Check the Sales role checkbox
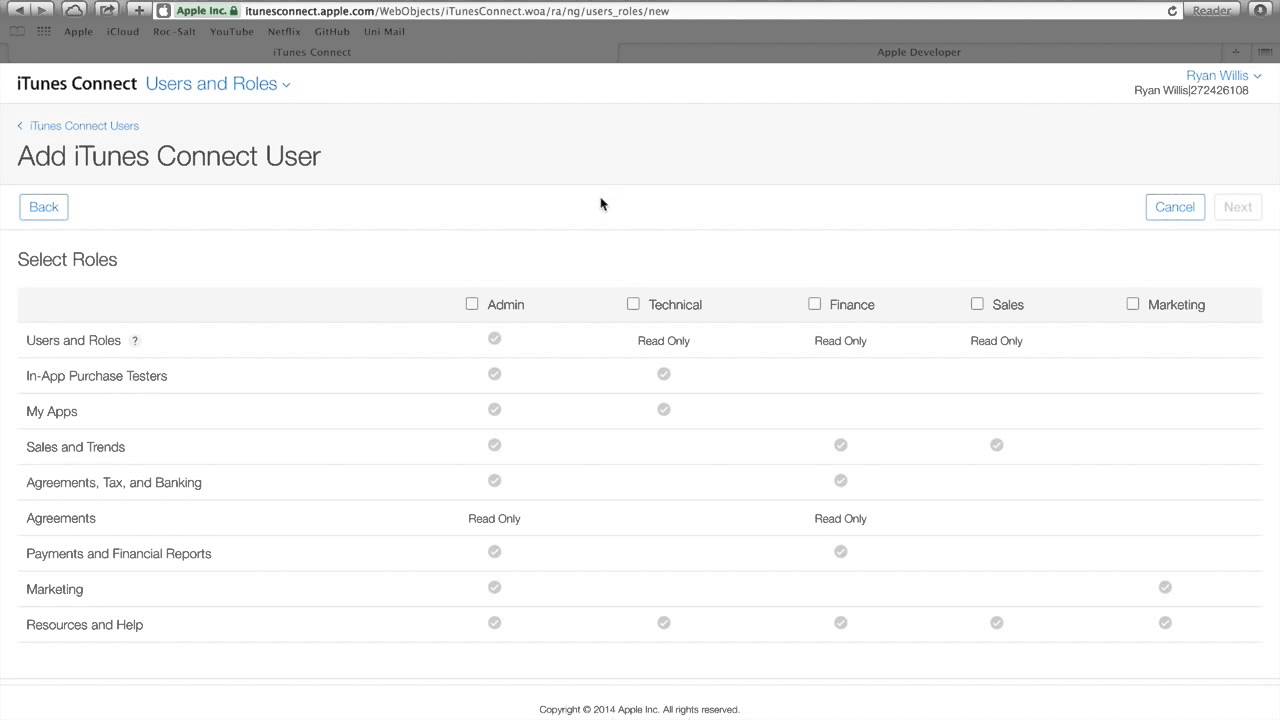1280x720 pixels. [977, 303]
